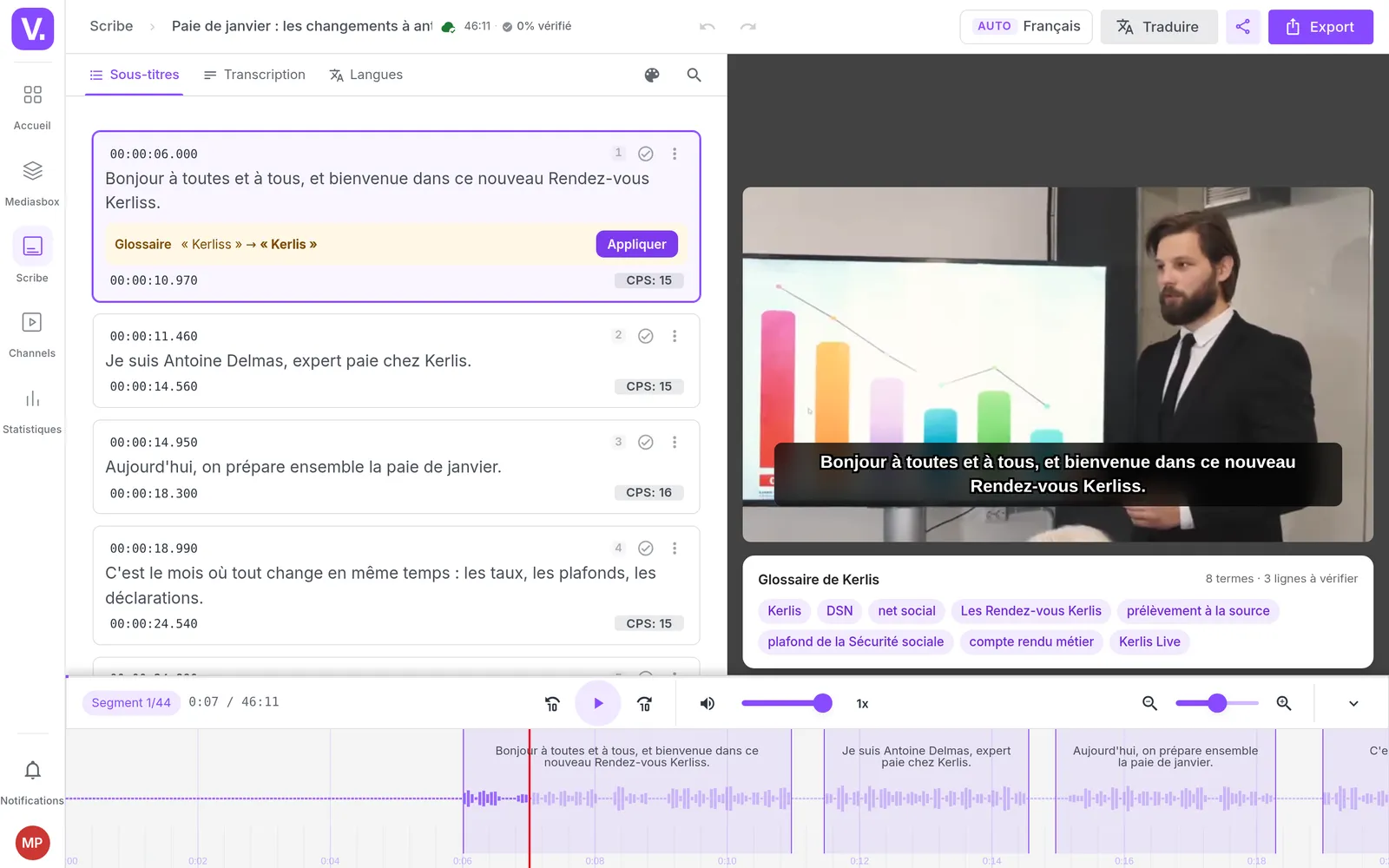Click the Export button
The image size is (1389, 868).
tap(1320, 27)
